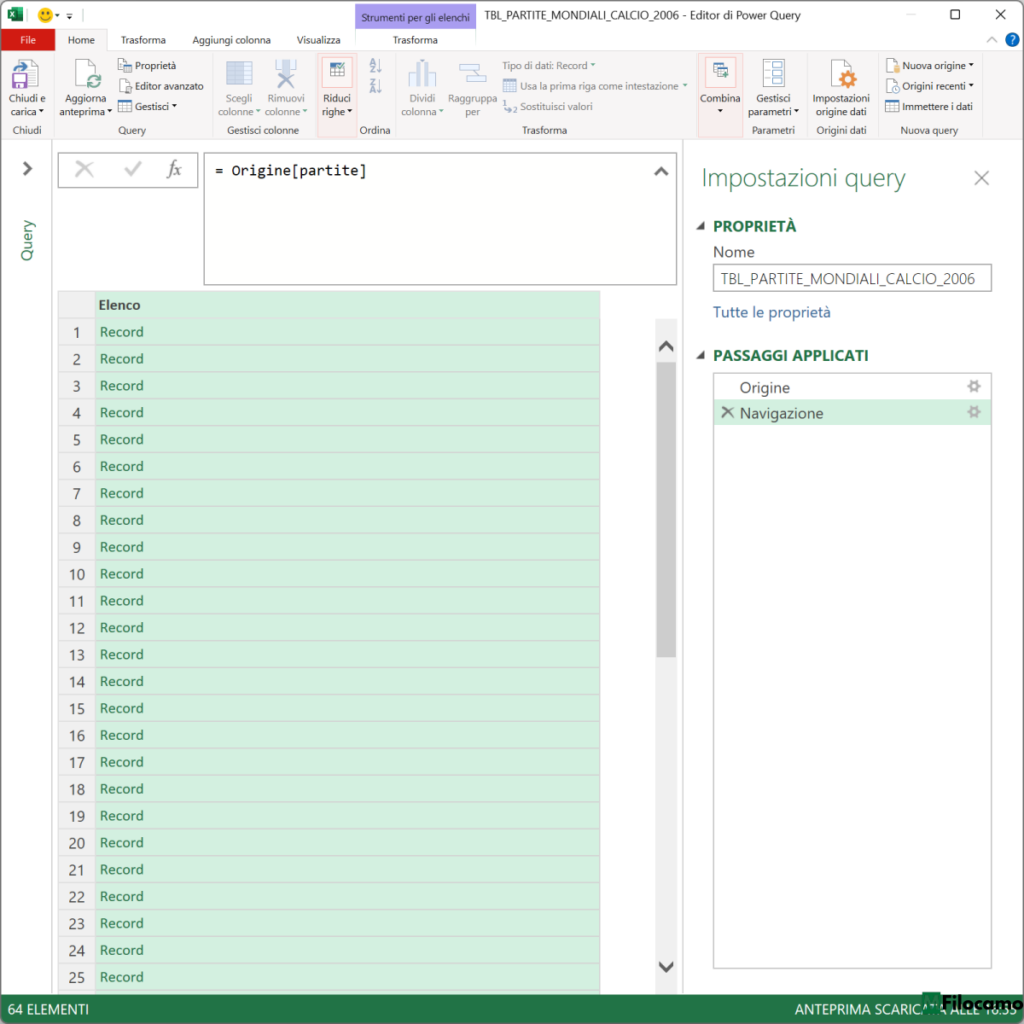Collapse the PROPRIETÀ section
Image resolution: width=1024 pixels, height=1024 pixels.
point(701,226)
